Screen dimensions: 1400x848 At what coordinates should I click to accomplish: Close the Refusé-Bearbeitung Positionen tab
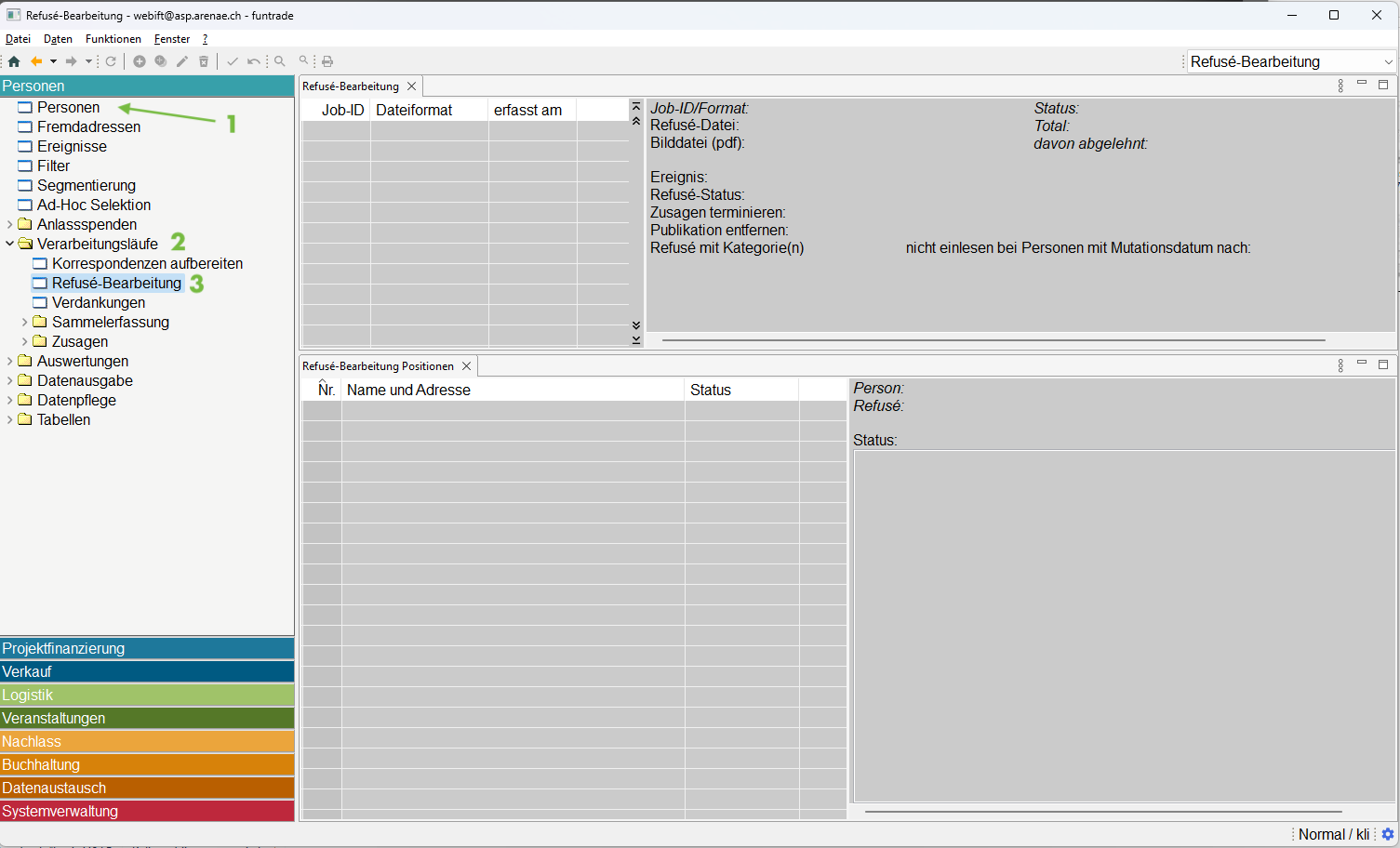[467, 366]
